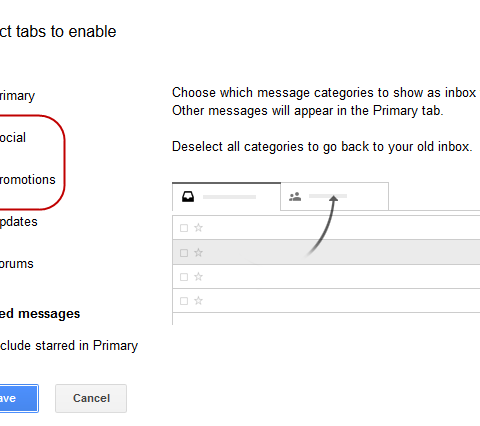Tick the checkbox in fourth preview row

pos(184,301)
